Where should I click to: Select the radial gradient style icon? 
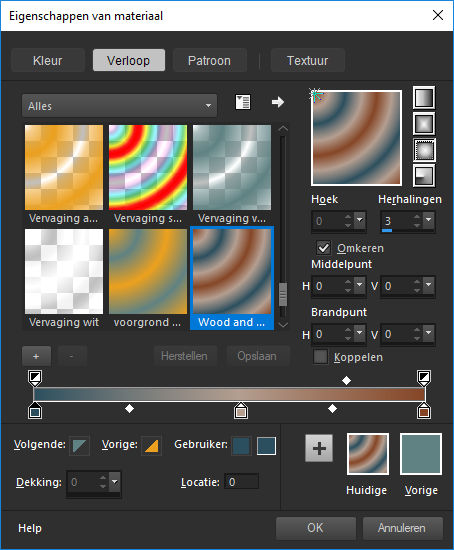coord(424,176)
